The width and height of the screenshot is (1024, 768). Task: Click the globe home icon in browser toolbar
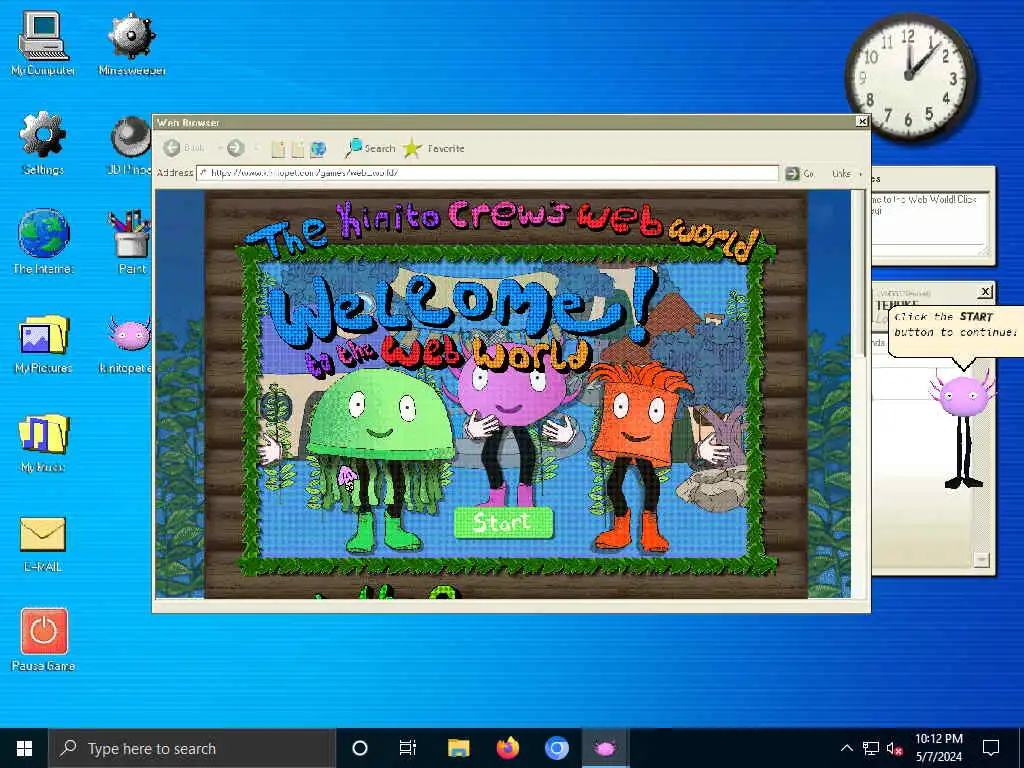point(318,149)
